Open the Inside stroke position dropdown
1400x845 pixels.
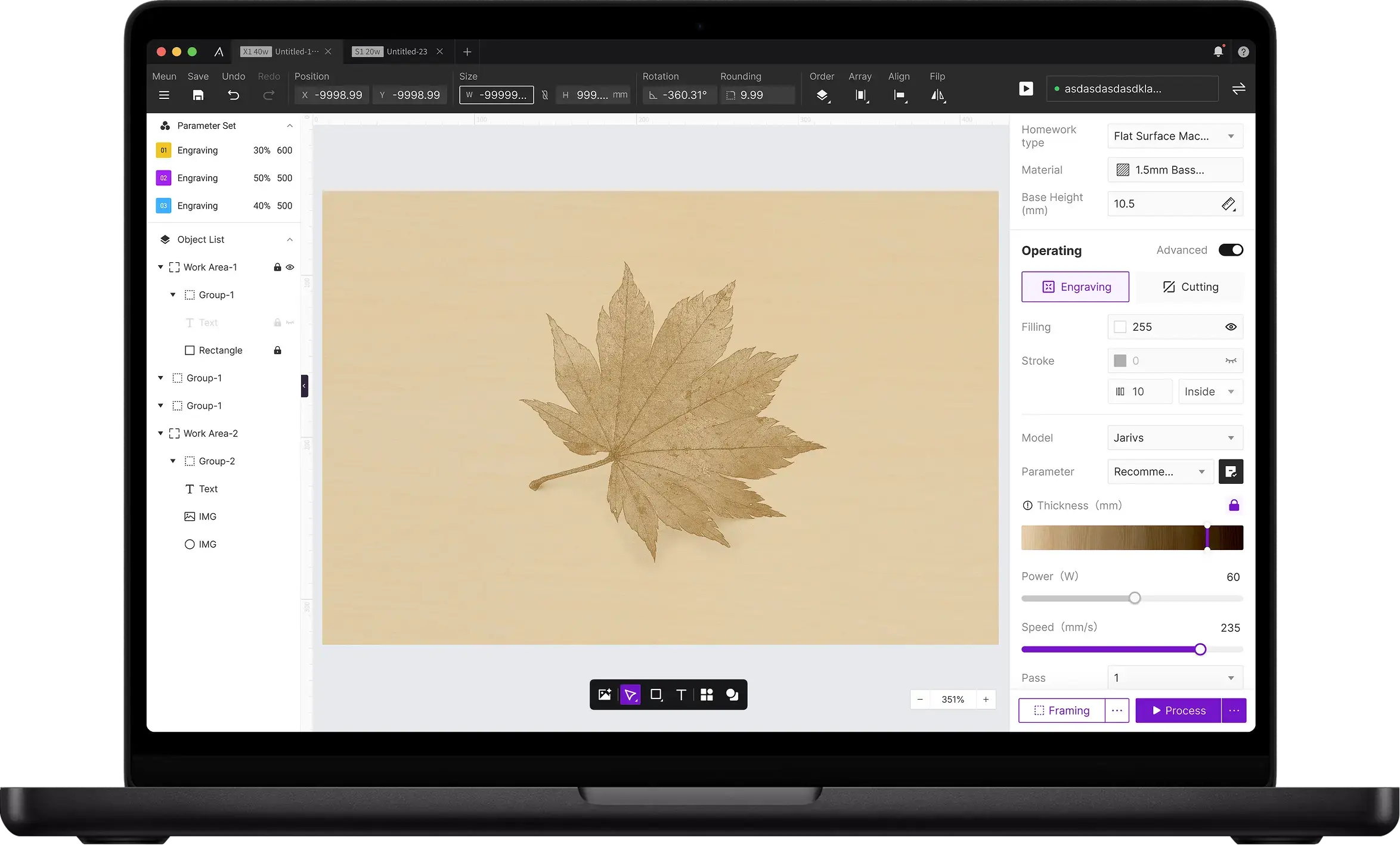[1210, 392]
